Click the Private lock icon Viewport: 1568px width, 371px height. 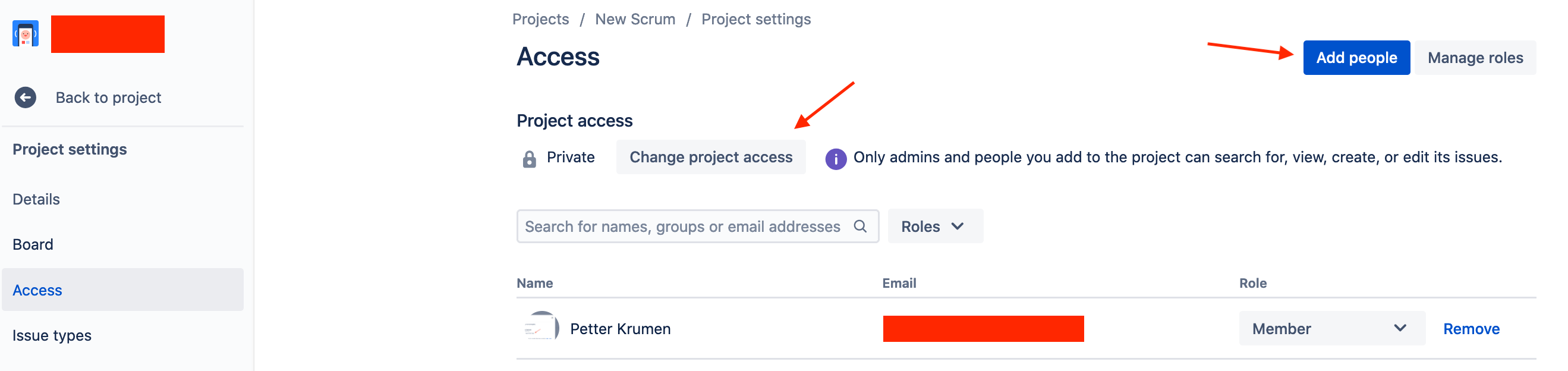tap(530, 159)
